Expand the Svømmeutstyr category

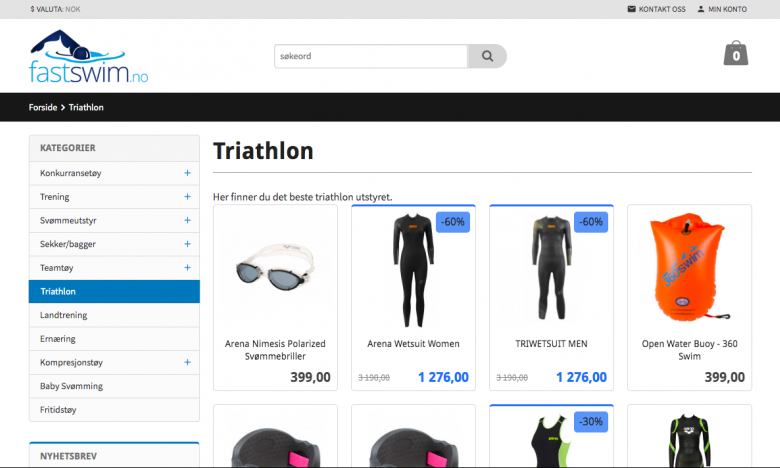[188, 220]
